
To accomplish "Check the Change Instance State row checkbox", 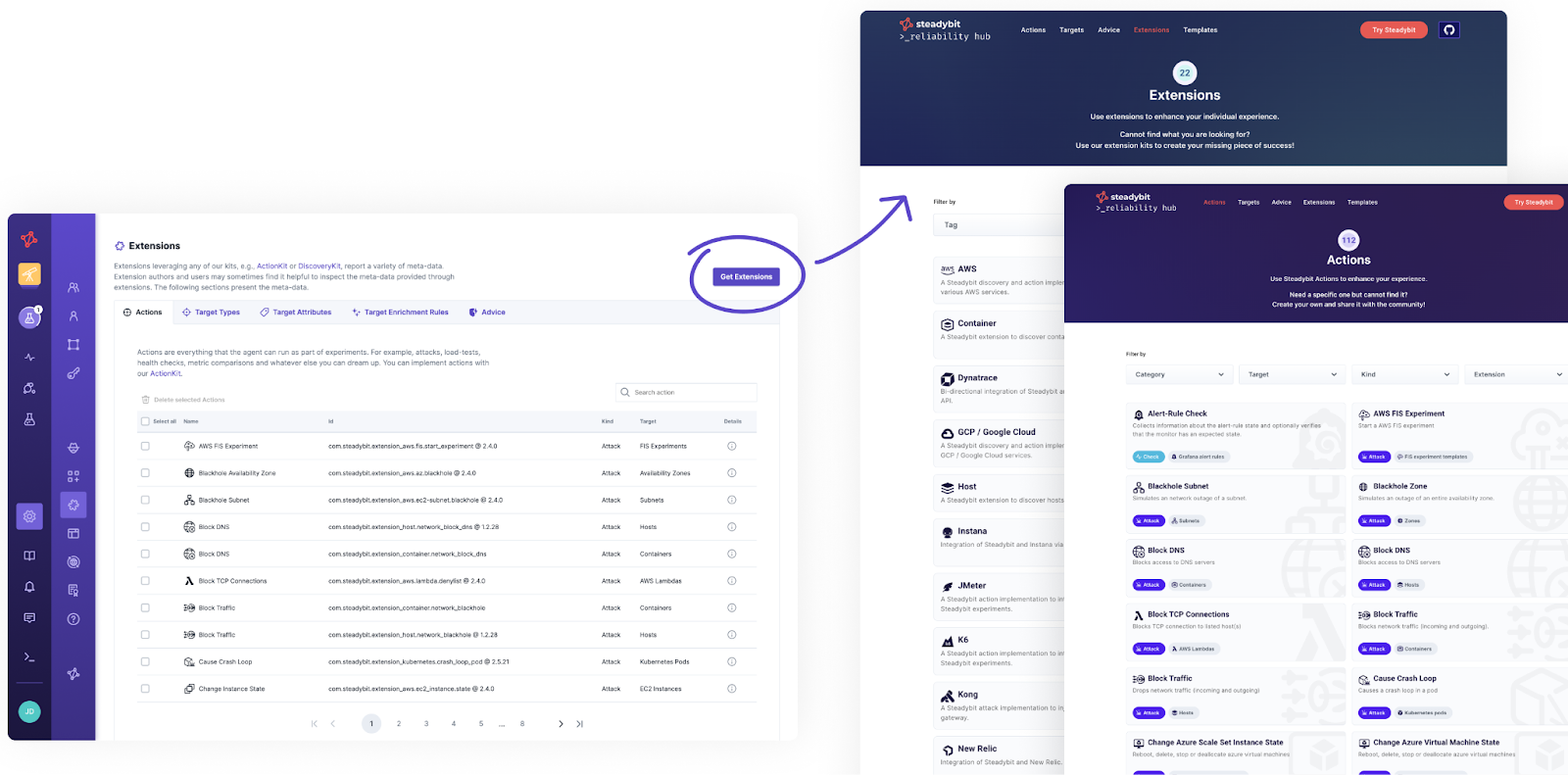I will tap(145, 689).
